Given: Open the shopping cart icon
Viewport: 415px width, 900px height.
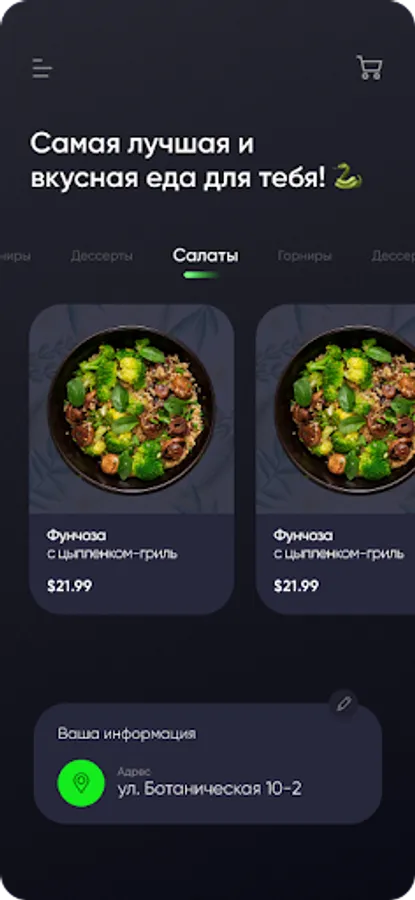Looking at the screenshot, I should pos(369,67).
